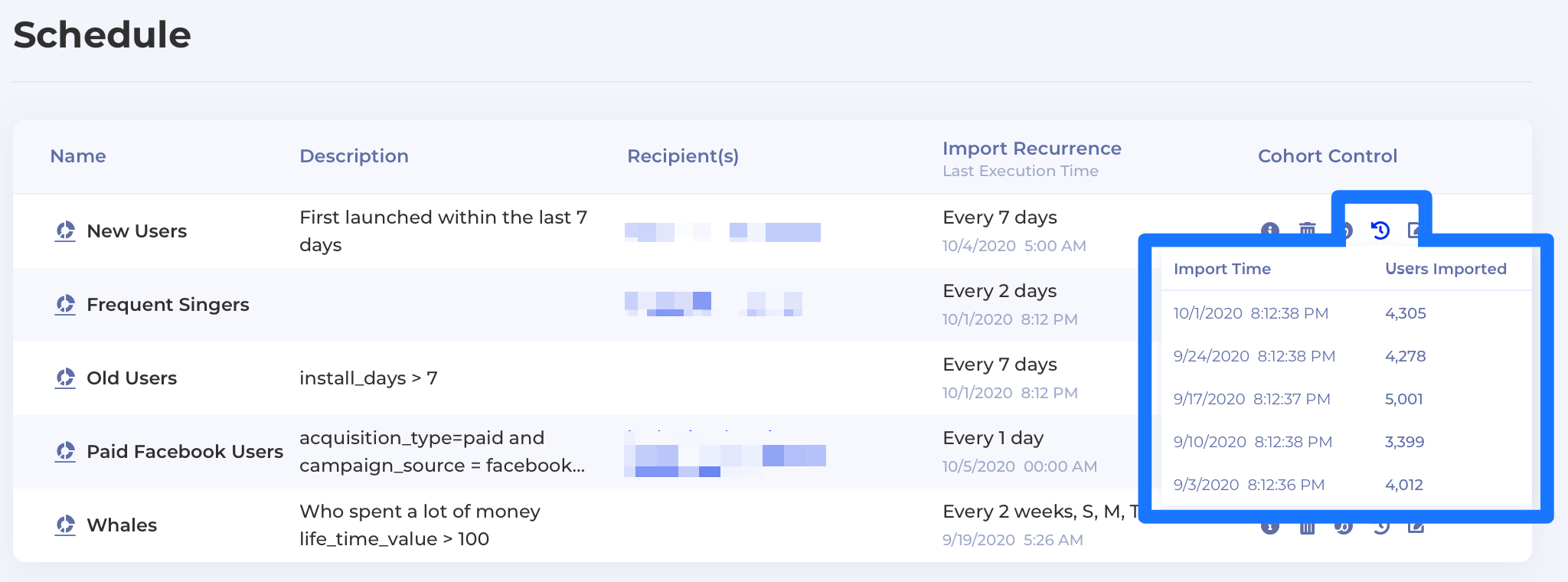The height and width of the screenshot is (582, 1568).
Task: Open the Whales cohort name
Action: tap(122, 525)
